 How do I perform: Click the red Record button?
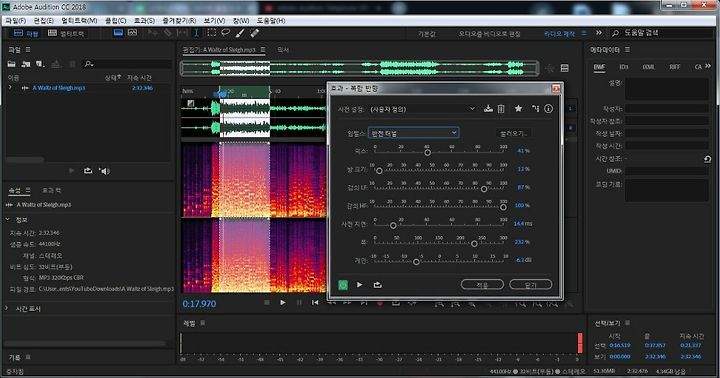point(380,303)
